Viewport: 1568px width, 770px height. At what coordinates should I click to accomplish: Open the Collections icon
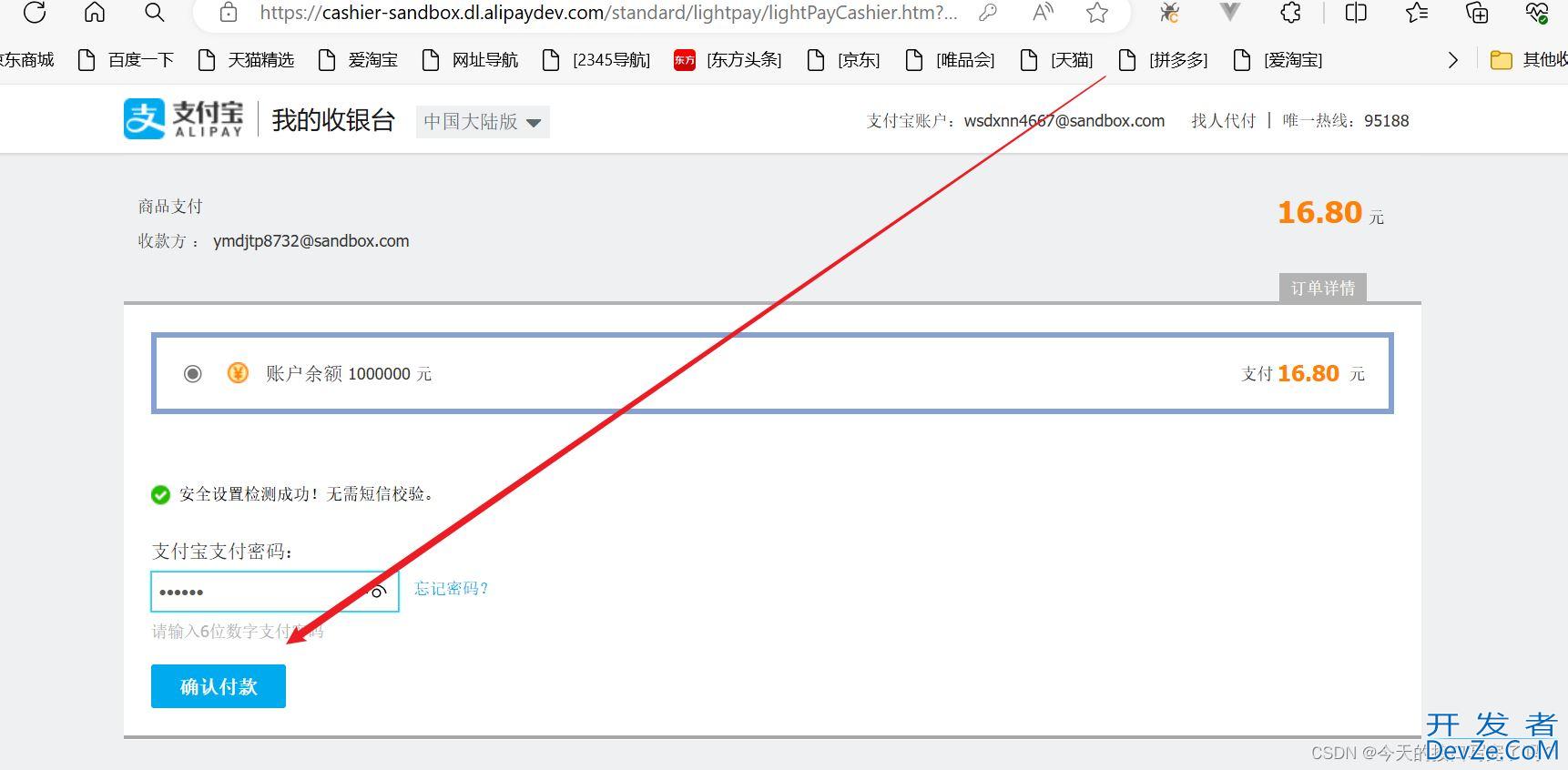point(1477,13)
